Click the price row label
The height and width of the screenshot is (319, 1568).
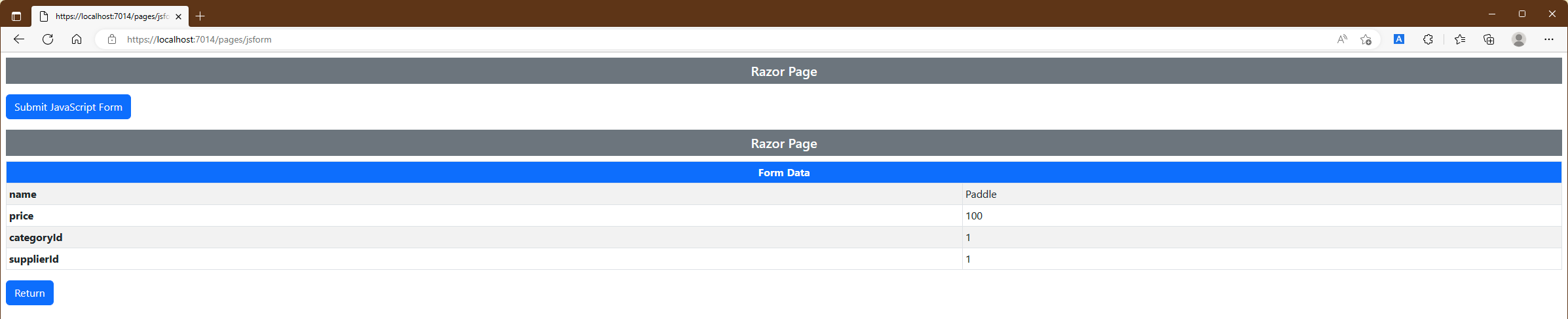21,216
